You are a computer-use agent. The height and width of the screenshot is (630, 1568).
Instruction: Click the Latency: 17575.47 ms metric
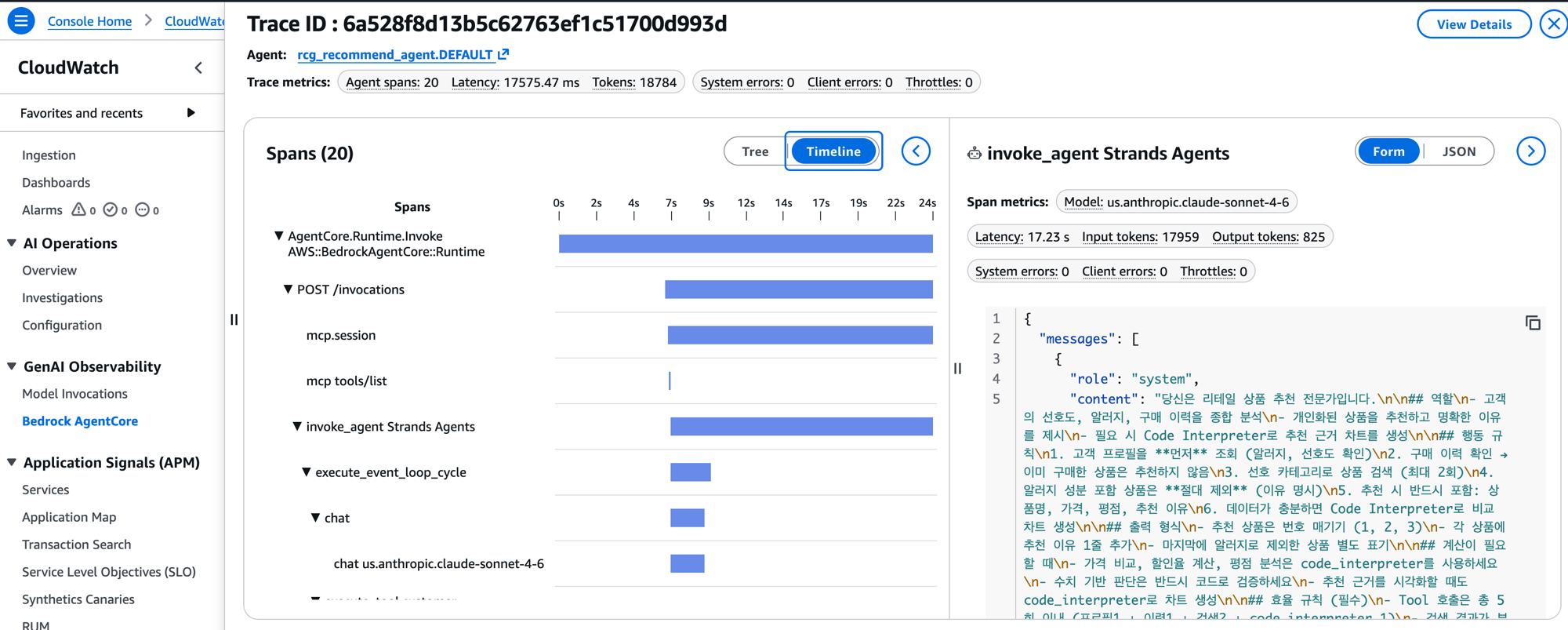[515, 82]
